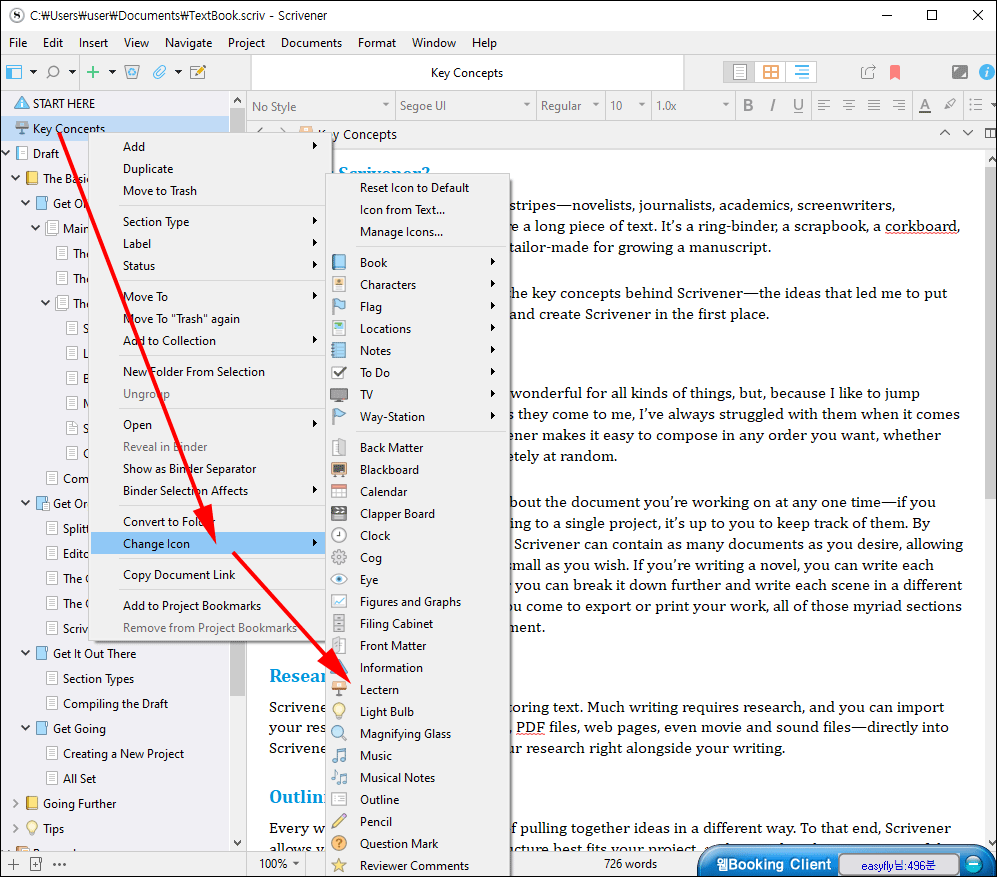Switch to corkboard view mode
The image size is (997, 877).
coord(771,72)
